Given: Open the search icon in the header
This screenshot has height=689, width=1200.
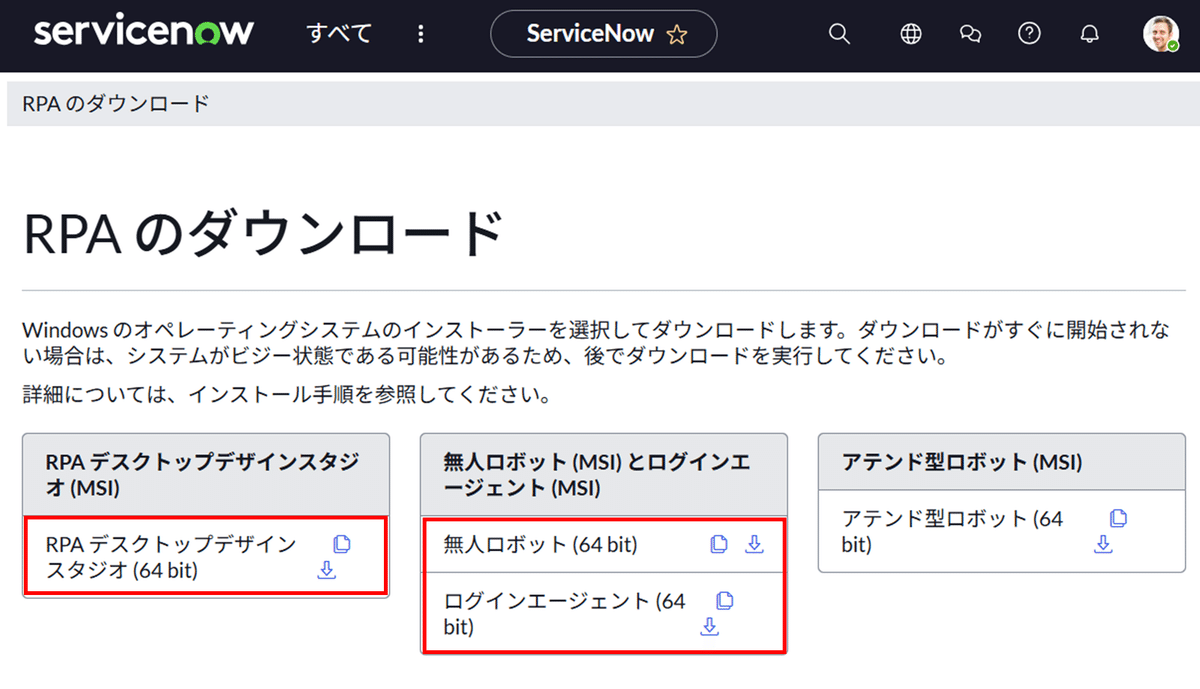Looking at the screenshot, I should tap(838, 33).
